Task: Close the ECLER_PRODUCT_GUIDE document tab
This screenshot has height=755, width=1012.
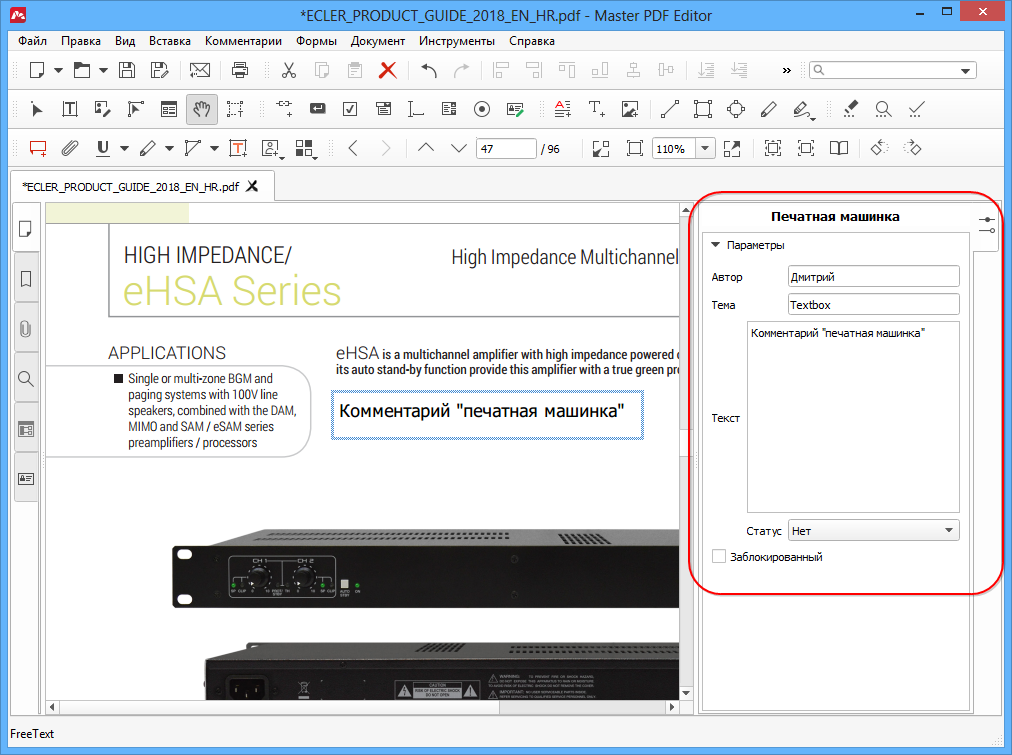Action: click(x=252, y=186)
